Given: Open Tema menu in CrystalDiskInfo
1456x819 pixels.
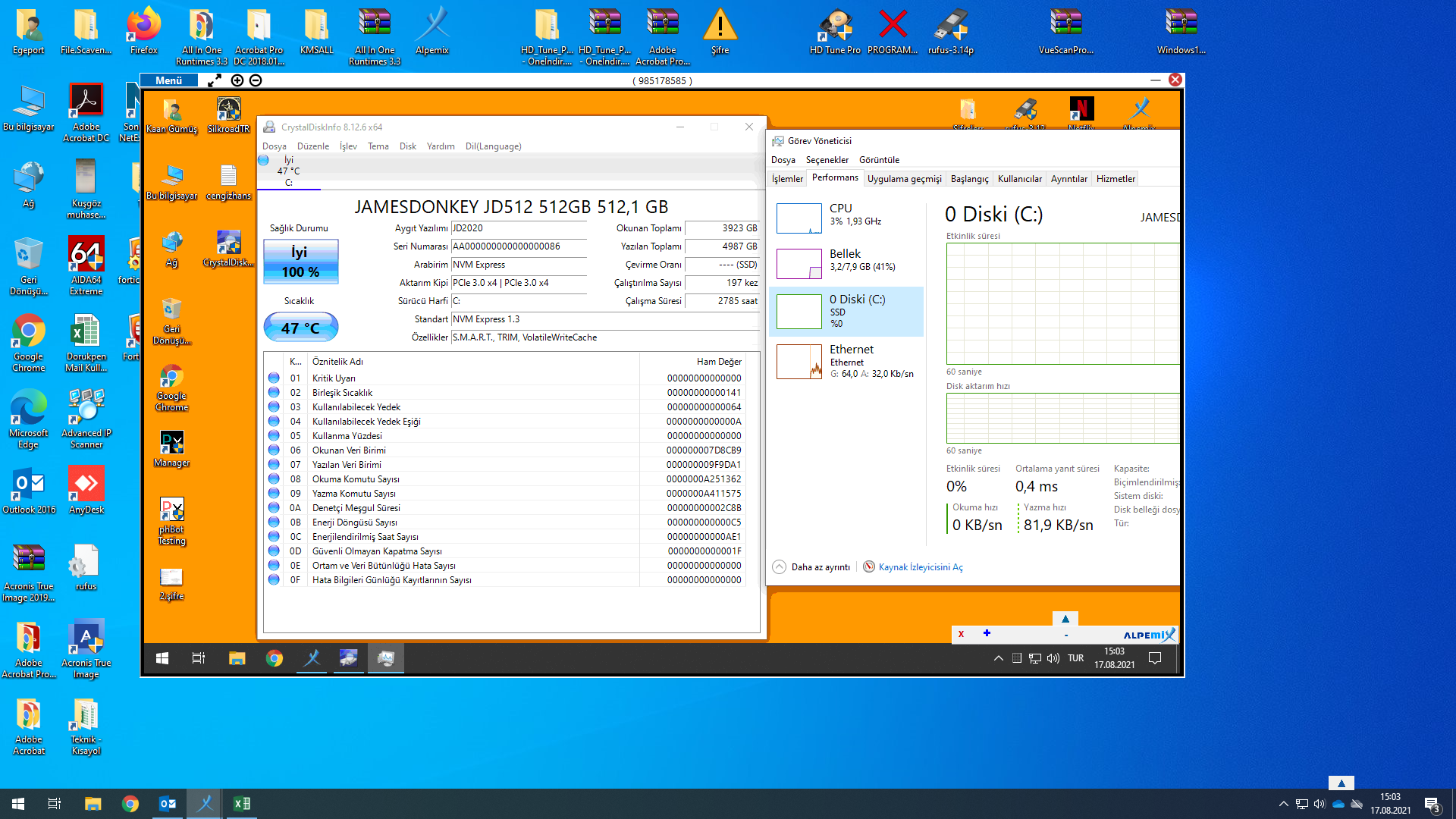Looking at the screenshot, I should click(x=378, y=146).
